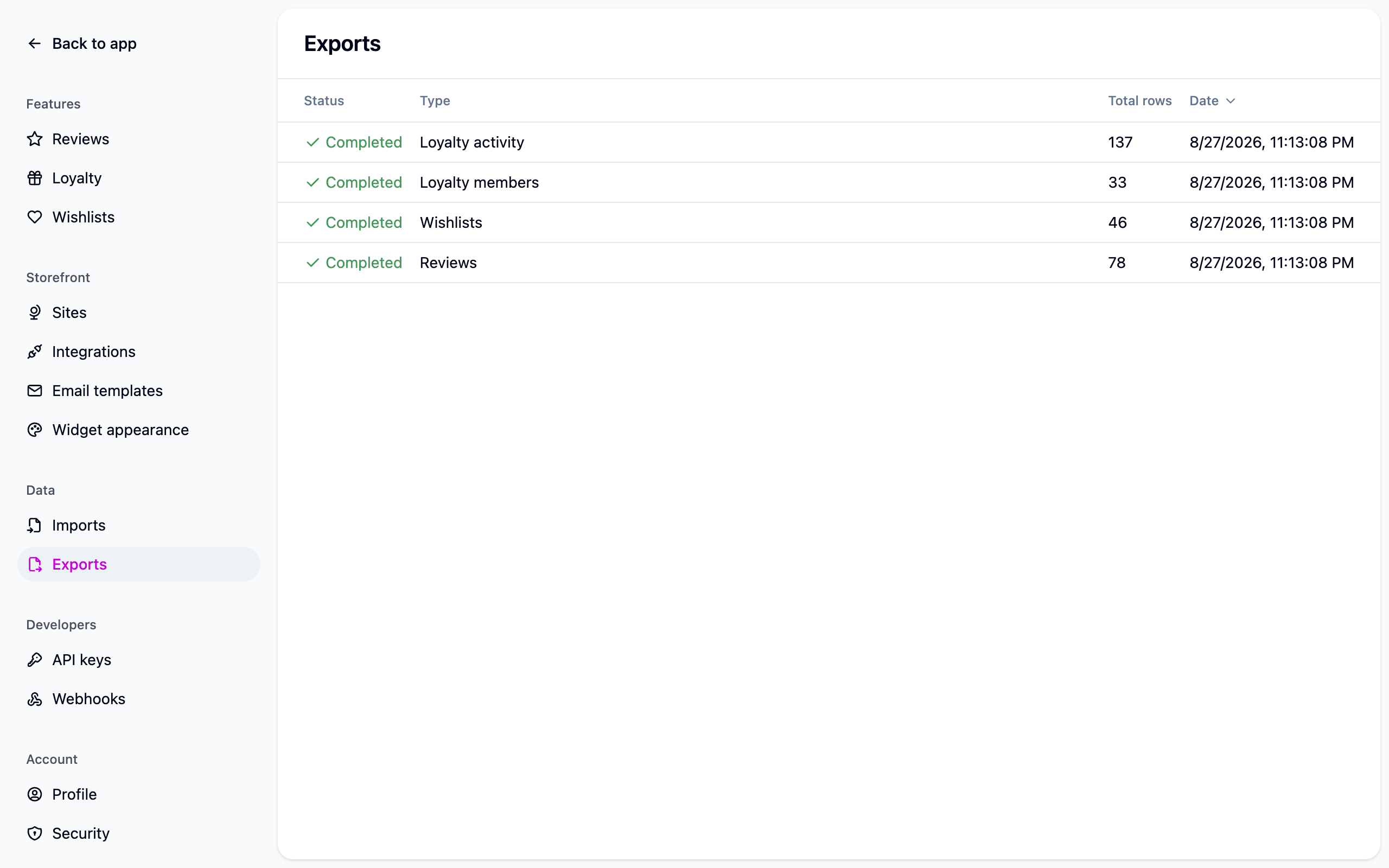Click the Loyalty gift icon
The image size is (1389, 868).
tap(34, 178)
